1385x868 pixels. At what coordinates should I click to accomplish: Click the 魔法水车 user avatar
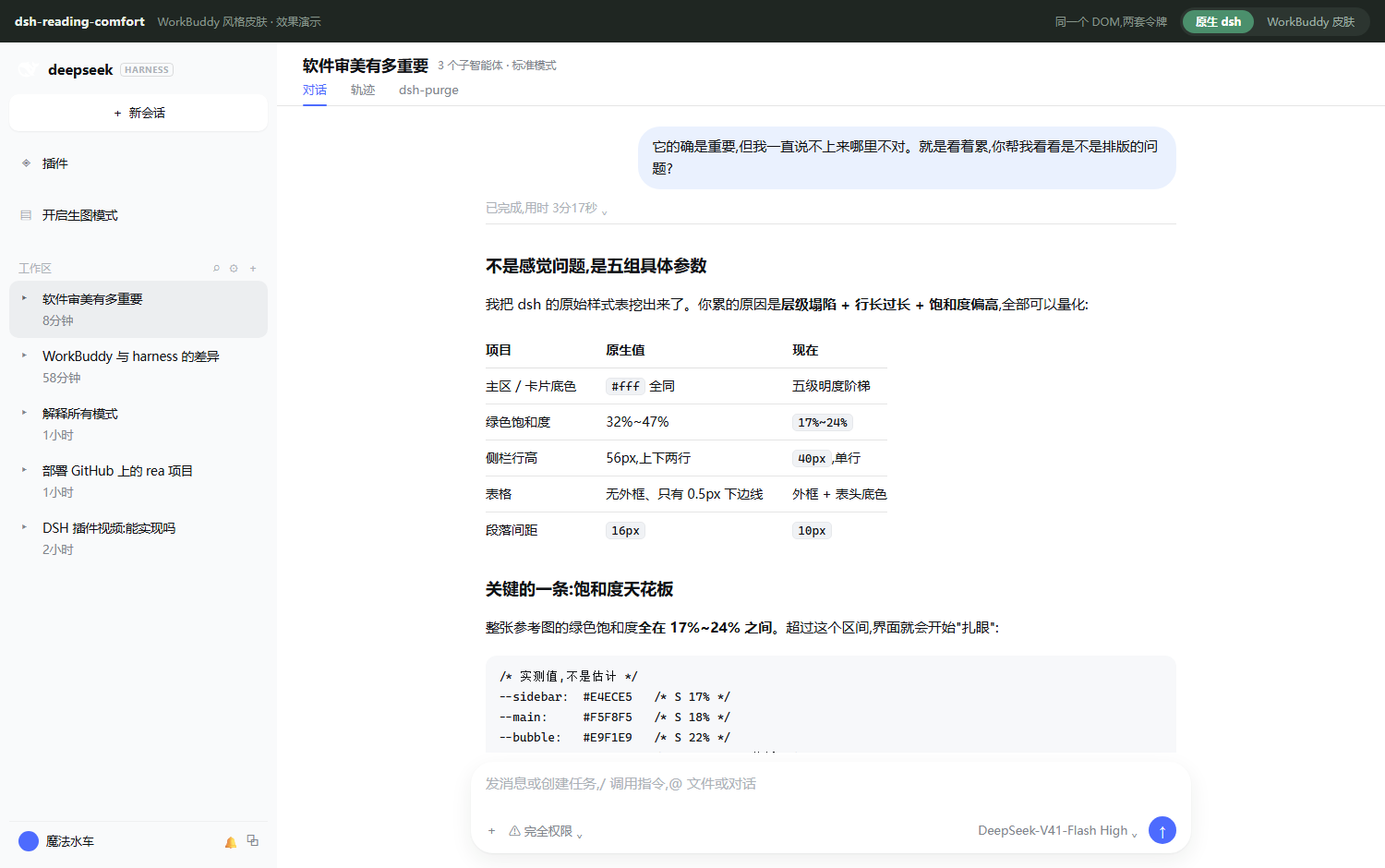point(29,841)
